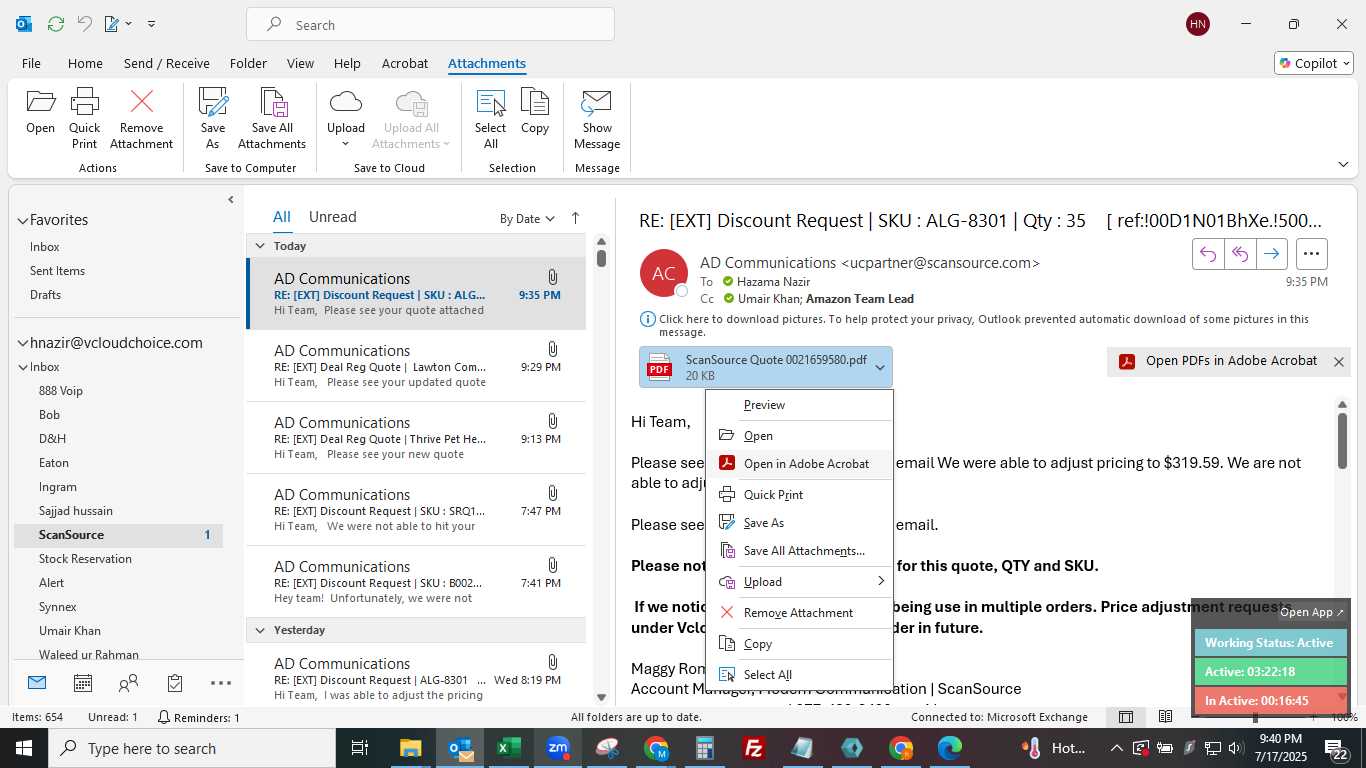The image size is (1366, 768).
Task: Open the Send / Receive tab
Action: (x=166, y=63)
